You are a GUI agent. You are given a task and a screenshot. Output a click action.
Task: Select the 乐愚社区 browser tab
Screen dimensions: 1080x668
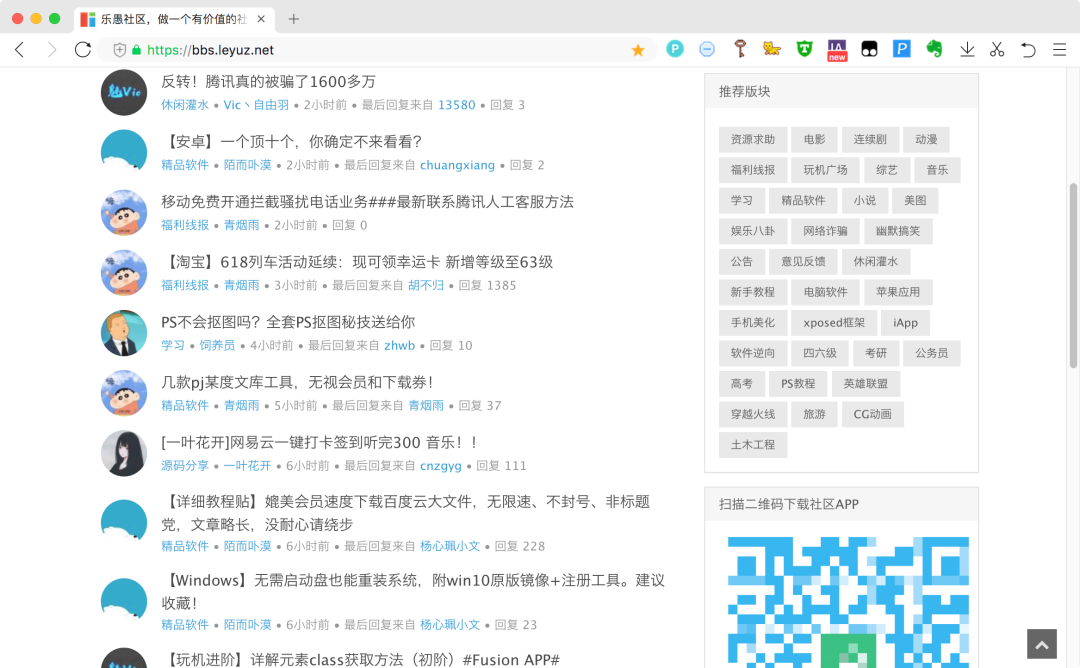point(160,18)
